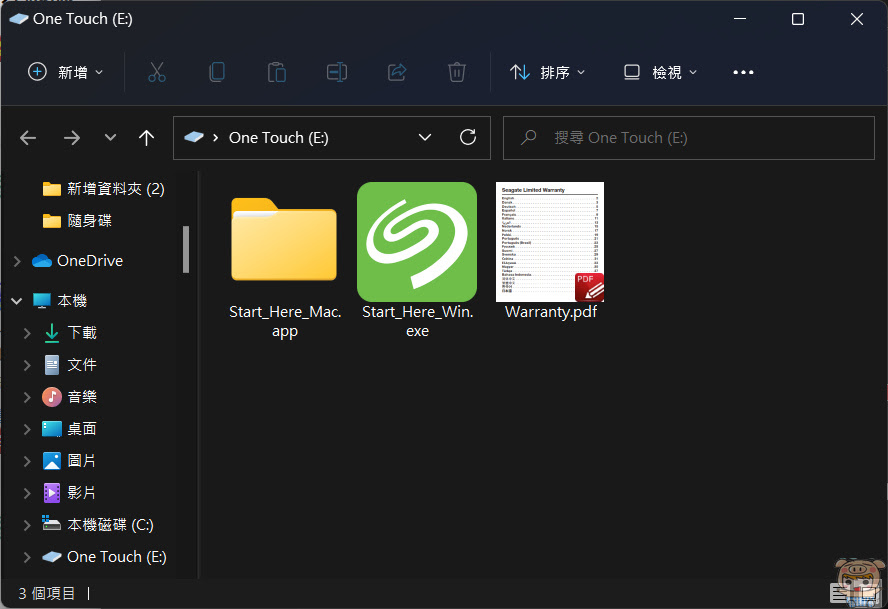This screenshot has height=609, width=888.
Task: Click the One Touch (E:) address path text
Action: click(x=279, y=138)
